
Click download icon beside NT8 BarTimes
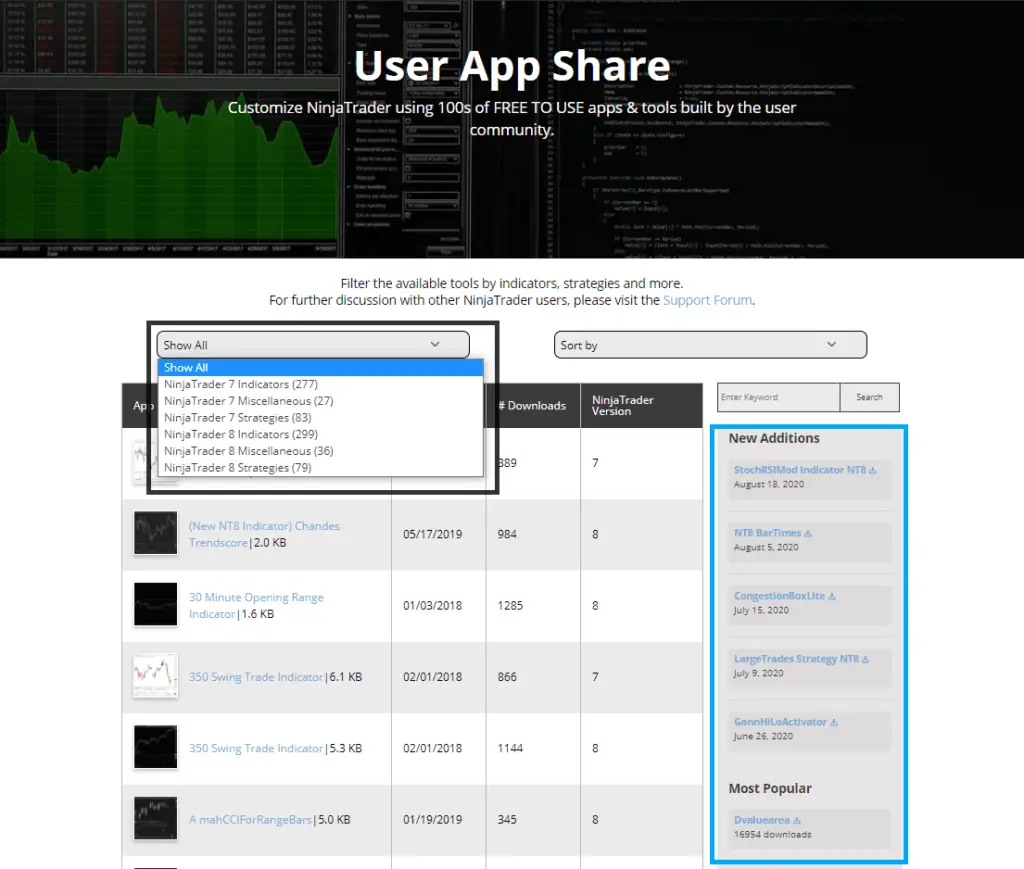[808, 533]
